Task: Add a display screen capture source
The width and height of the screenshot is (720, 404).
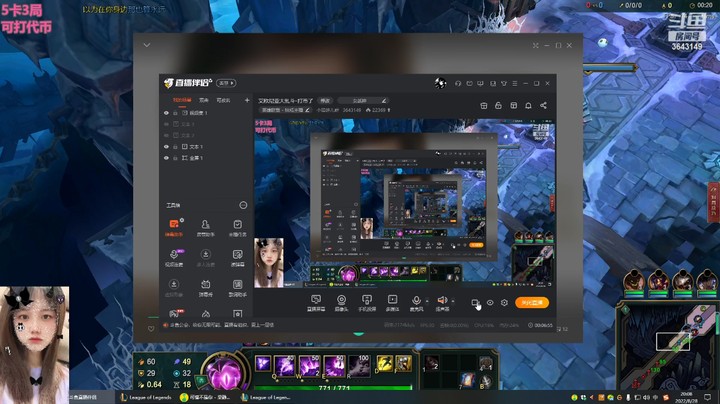Action: coord(316,303)
